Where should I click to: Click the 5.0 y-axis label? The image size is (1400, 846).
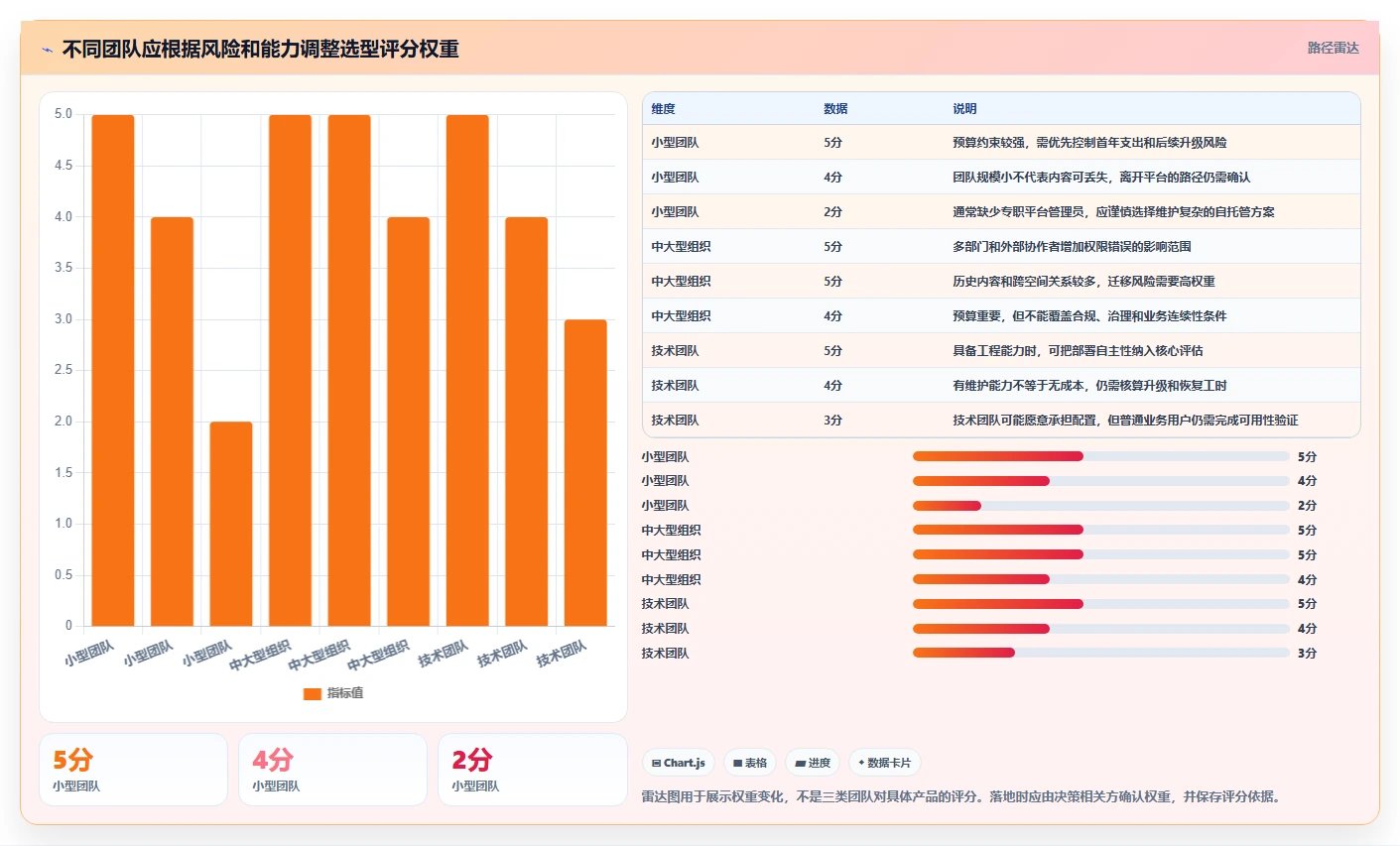click(x=64, y=114)
